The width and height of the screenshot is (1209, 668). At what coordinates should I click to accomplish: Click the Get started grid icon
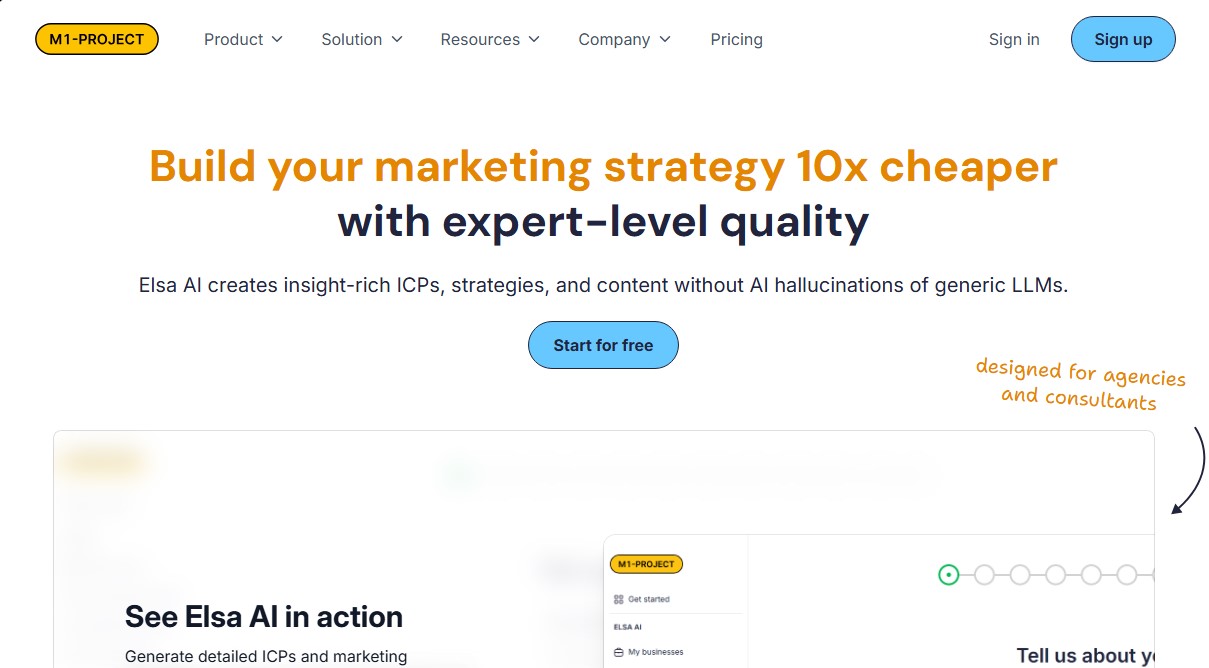point(619,599)
